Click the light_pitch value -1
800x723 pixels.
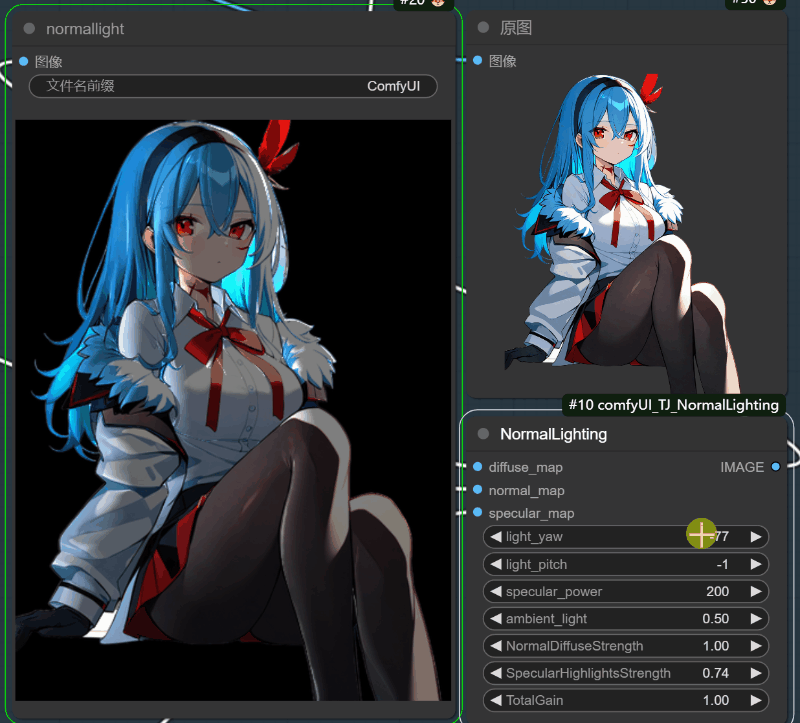(x=722, y=564)
